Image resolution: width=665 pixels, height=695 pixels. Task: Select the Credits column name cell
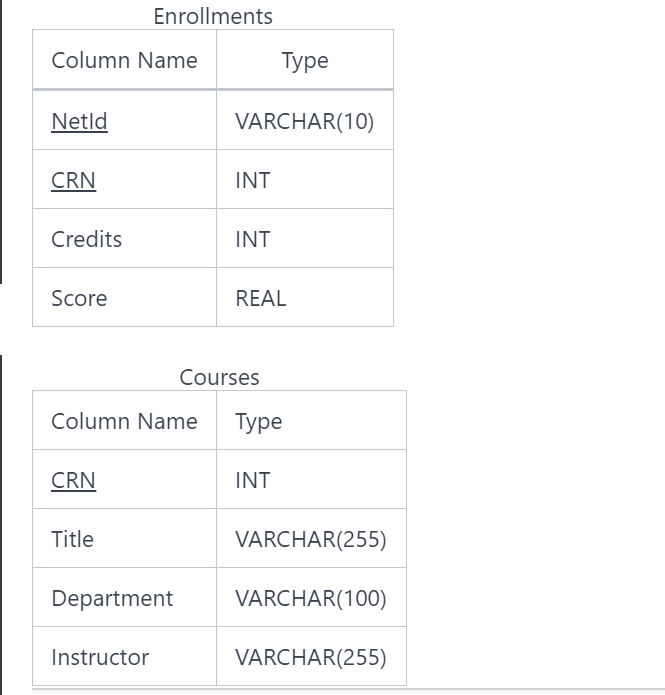87,239
